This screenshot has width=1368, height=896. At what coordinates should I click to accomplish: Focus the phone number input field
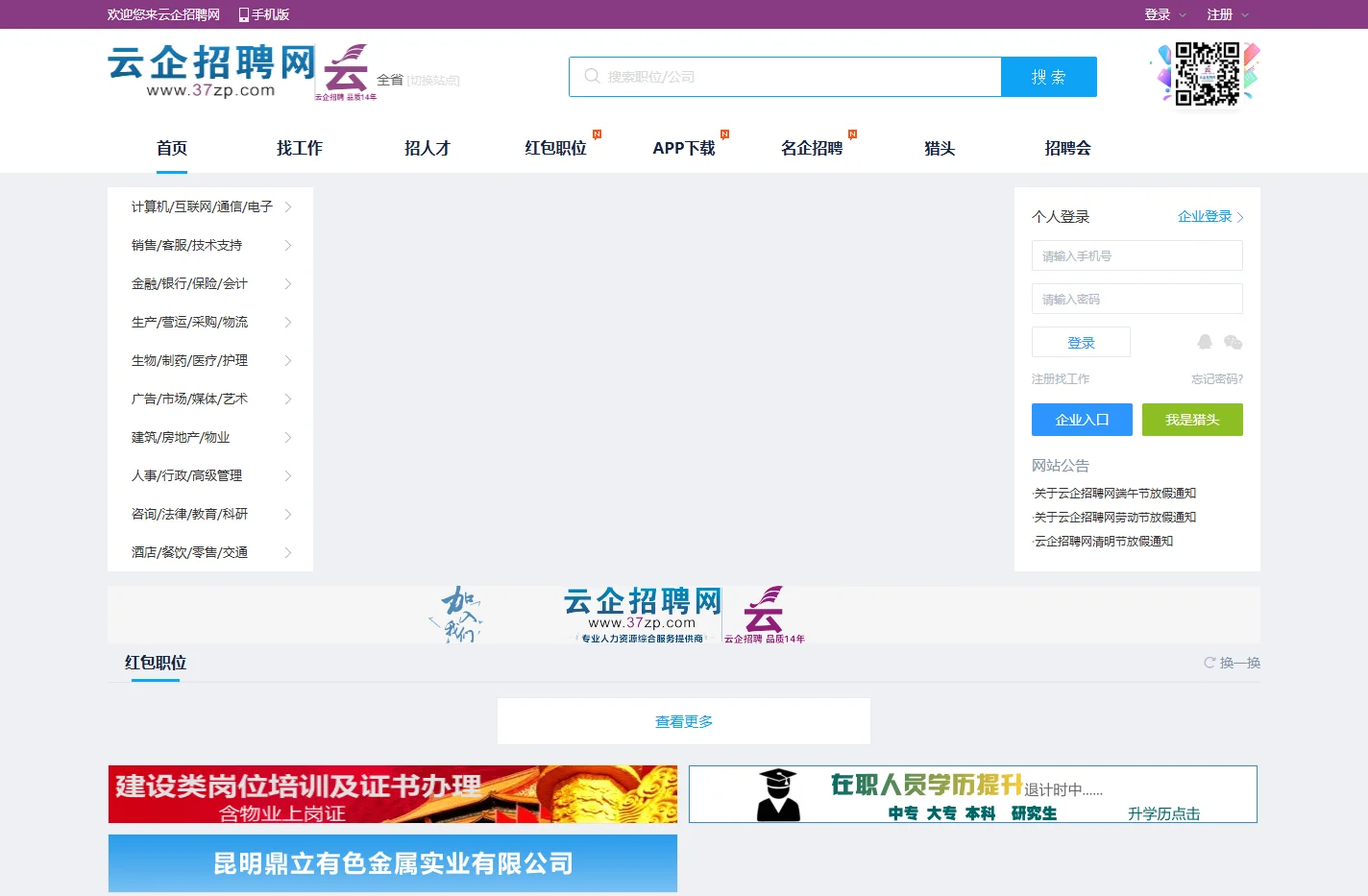coord(1137,255)
